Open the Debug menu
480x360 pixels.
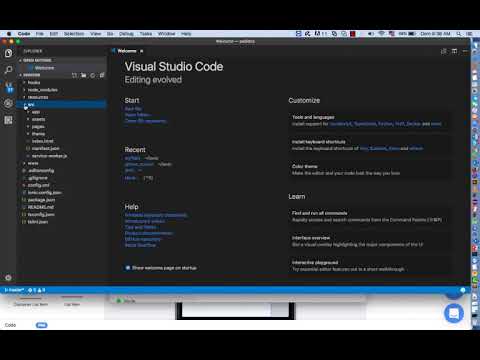tap(126, 34)
